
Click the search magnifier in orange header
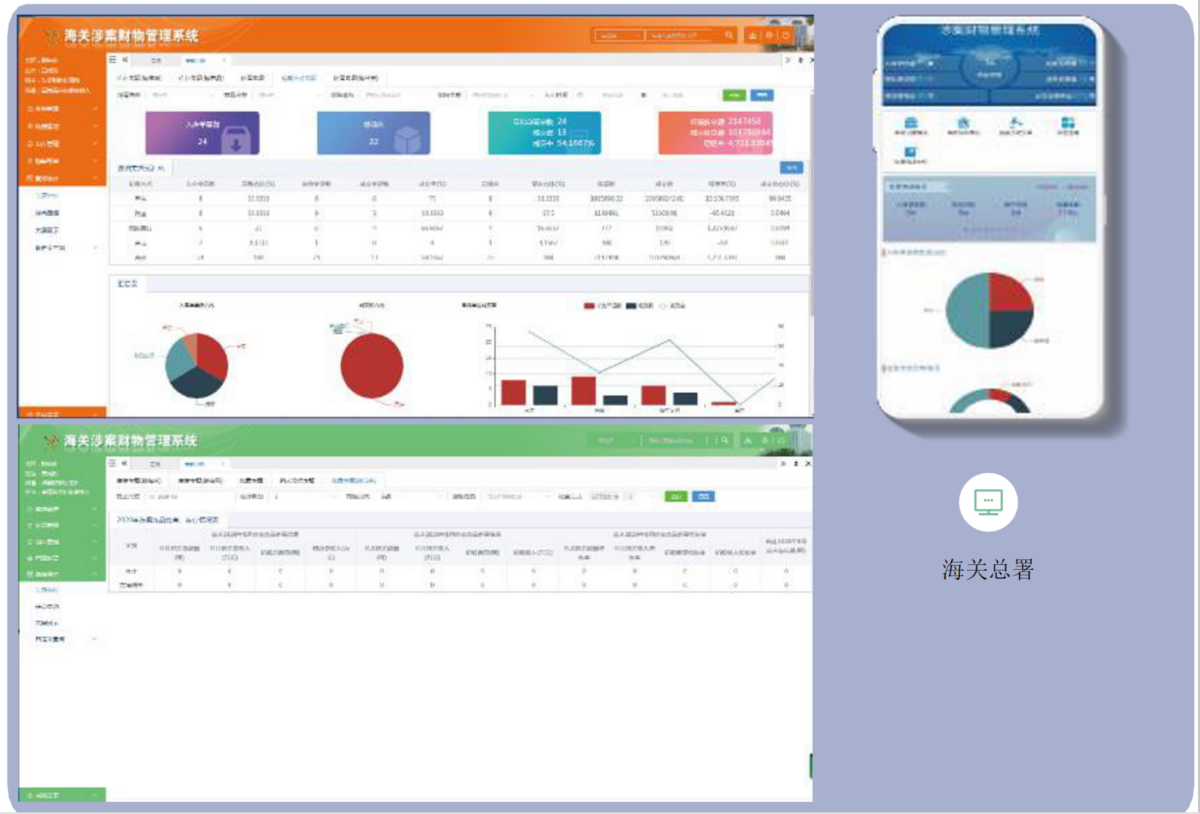729,35
